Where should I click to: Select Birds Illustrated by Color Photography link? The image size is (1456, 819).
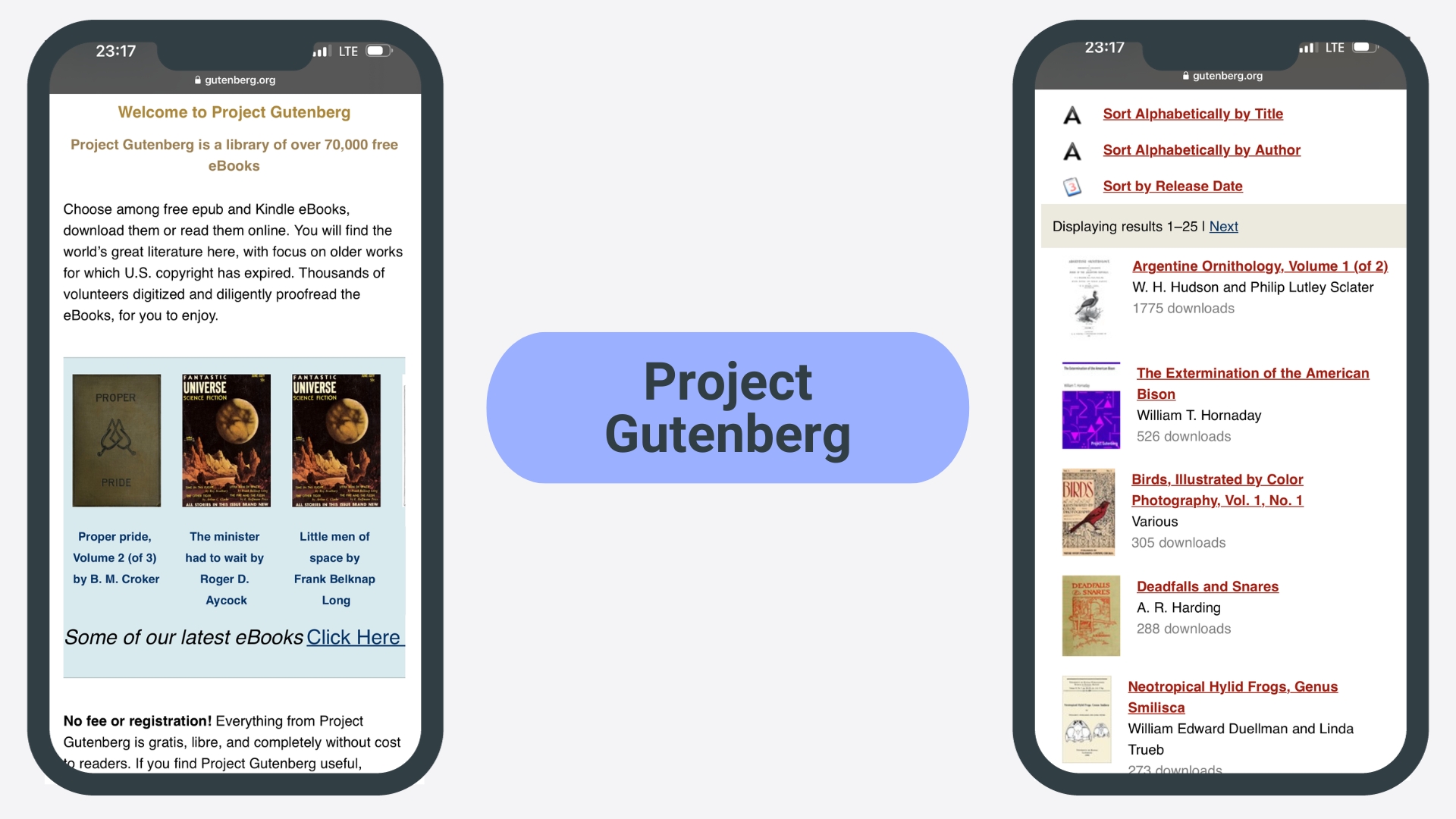click(1218, 489)
